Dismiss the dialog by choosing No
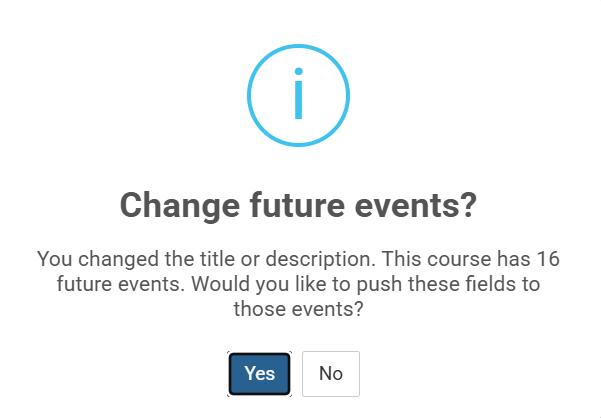Image resolution: width=601 pixels, height=418 pixels. 331,374
